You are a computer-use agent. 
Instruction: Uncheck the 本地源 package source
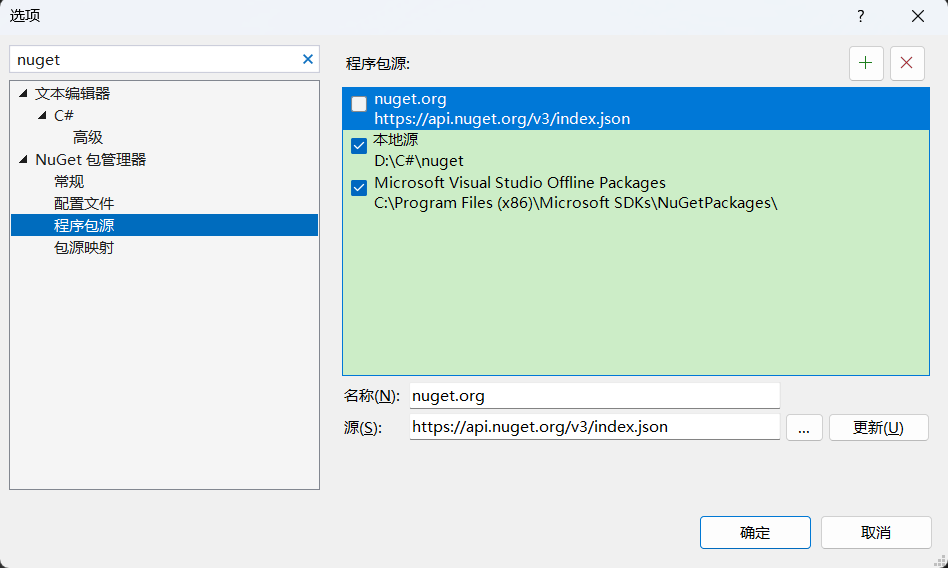click(x=359, y=146)
